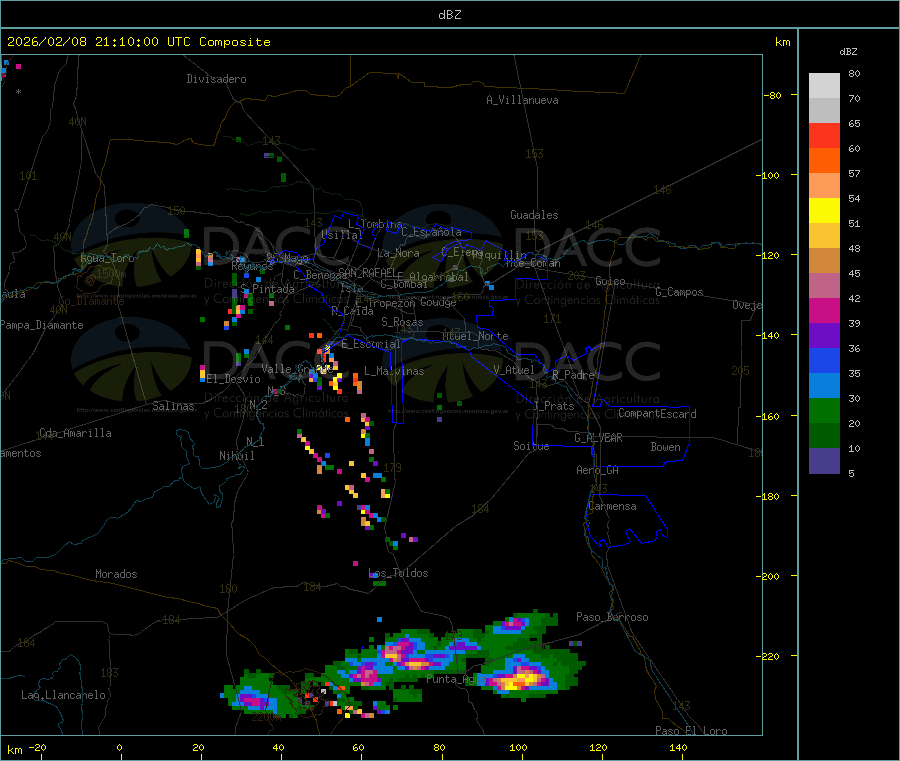Click the La_Nora map label

[398, 253]
